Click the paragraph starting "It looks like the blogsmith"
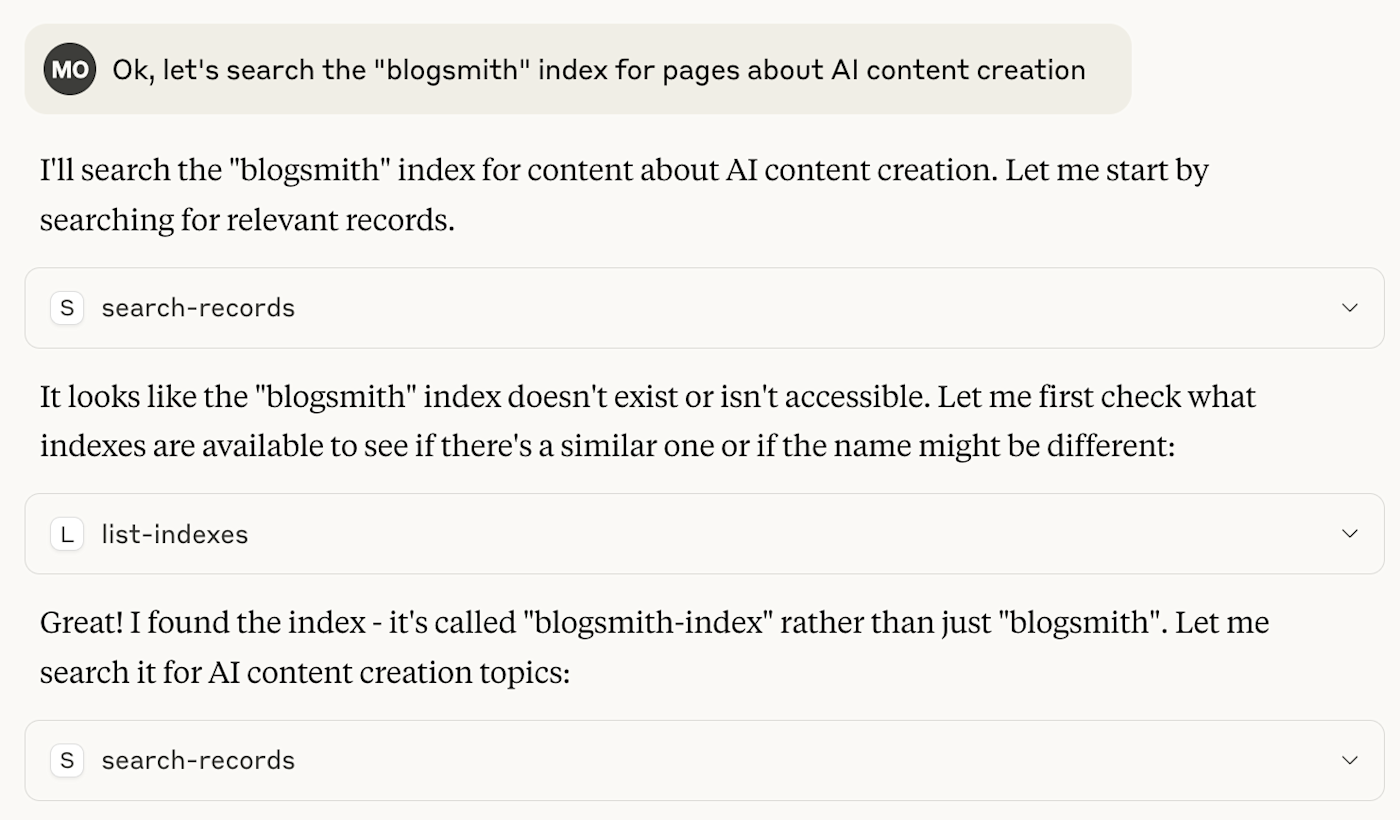 [x=648, y=421]
